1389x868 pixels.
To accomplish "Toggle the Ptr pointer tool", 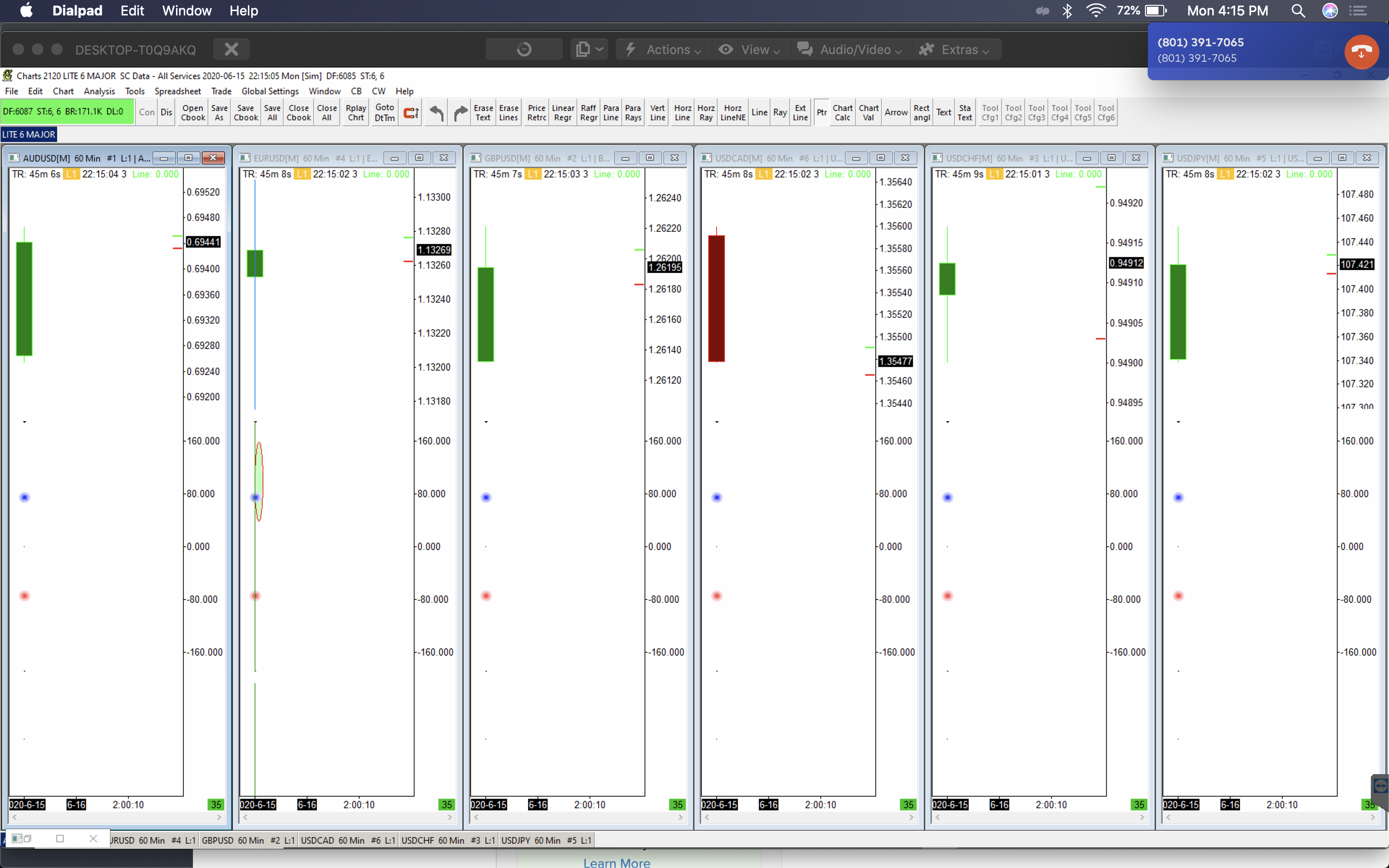I will coord(821,112).
